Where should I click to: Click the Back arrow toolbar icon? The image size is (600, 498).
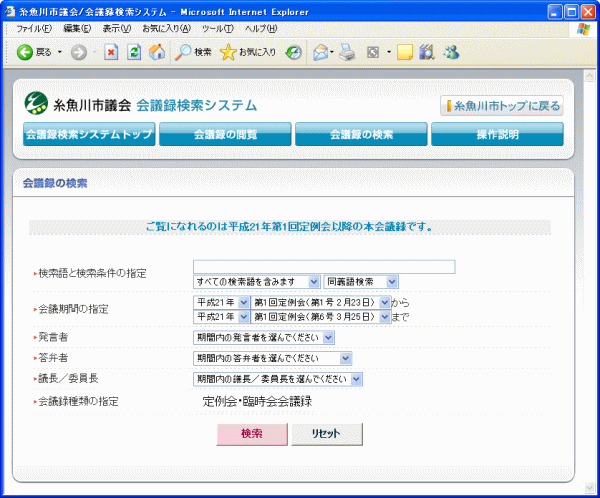[25, 52]
